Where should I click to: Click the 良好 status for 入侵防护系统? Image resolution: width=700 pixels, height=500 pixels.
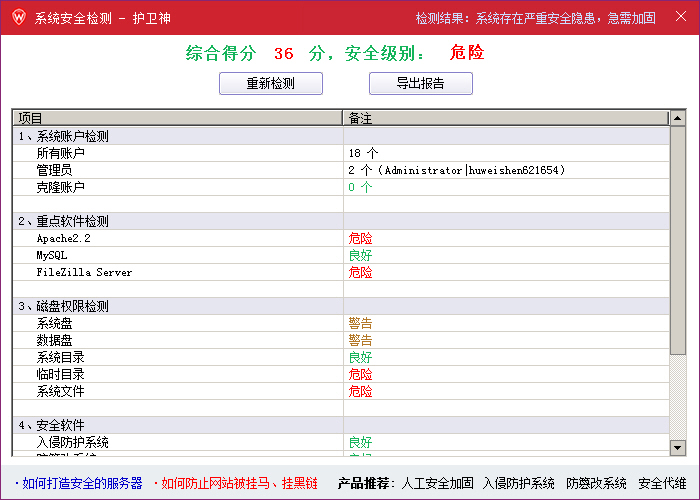click(360, 442)
